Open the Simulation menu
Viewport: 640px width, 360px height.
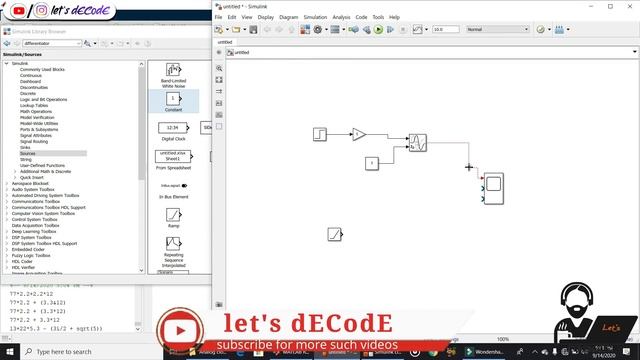pyautogui.click(x=315, y=17)
